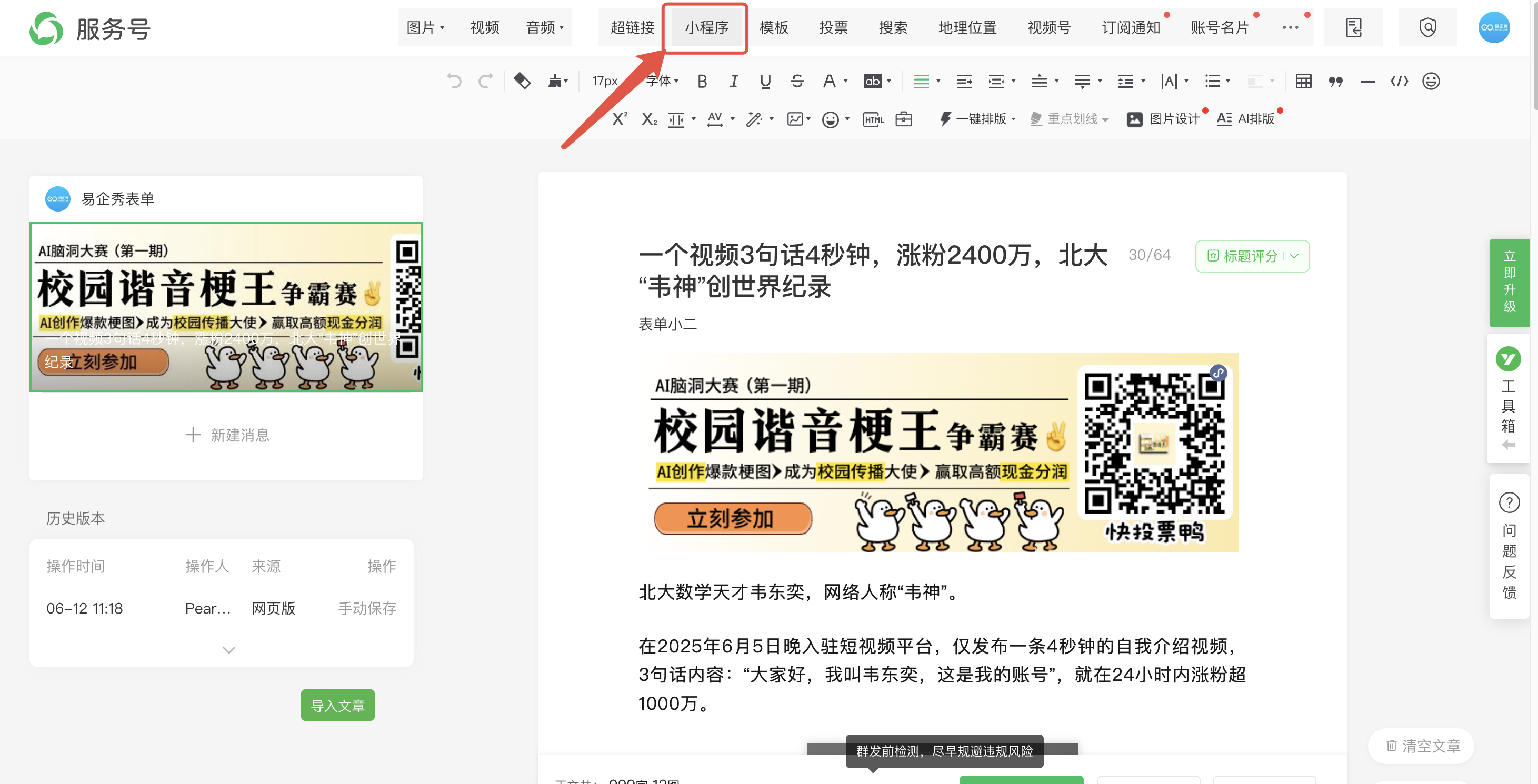Open the both-sides indent dropdown
1538x784 pixels.
[x=1001, y=81]
